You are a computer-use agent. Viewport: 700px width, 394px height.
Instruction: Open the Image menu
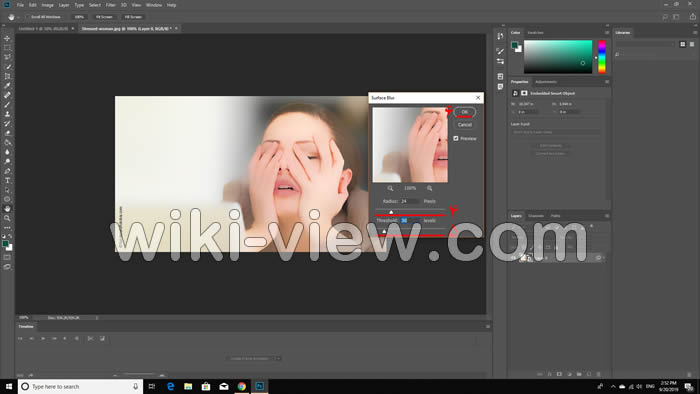(47, 5)
